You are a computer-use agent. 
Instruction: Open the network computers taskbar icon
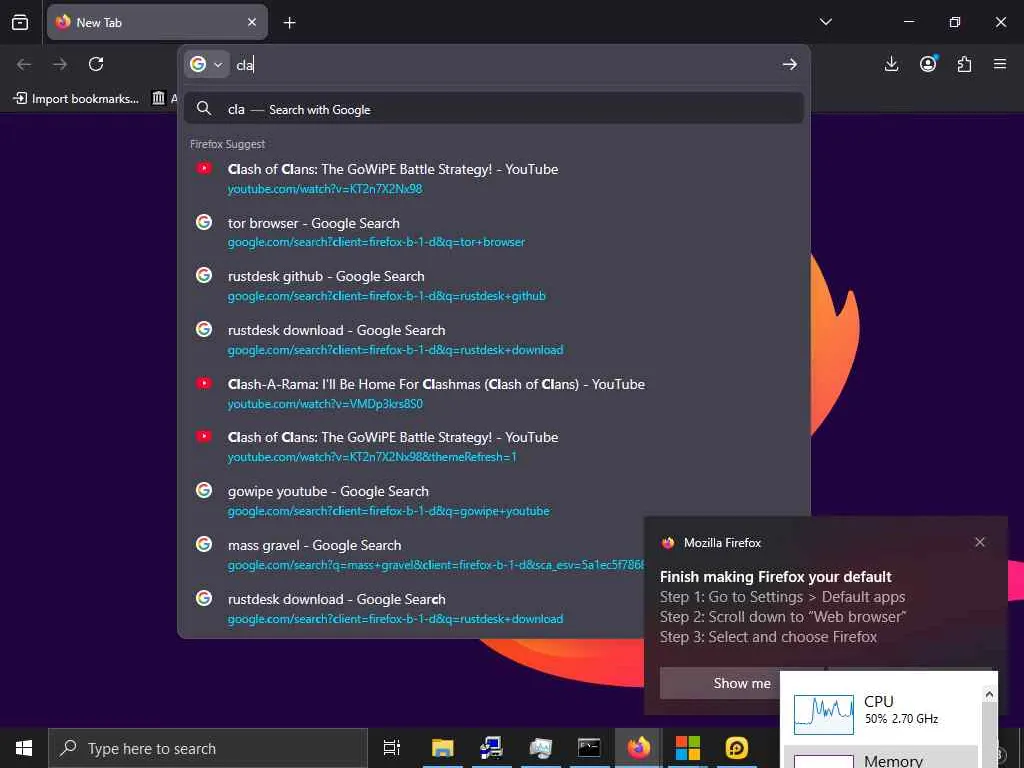click(491, 748)
